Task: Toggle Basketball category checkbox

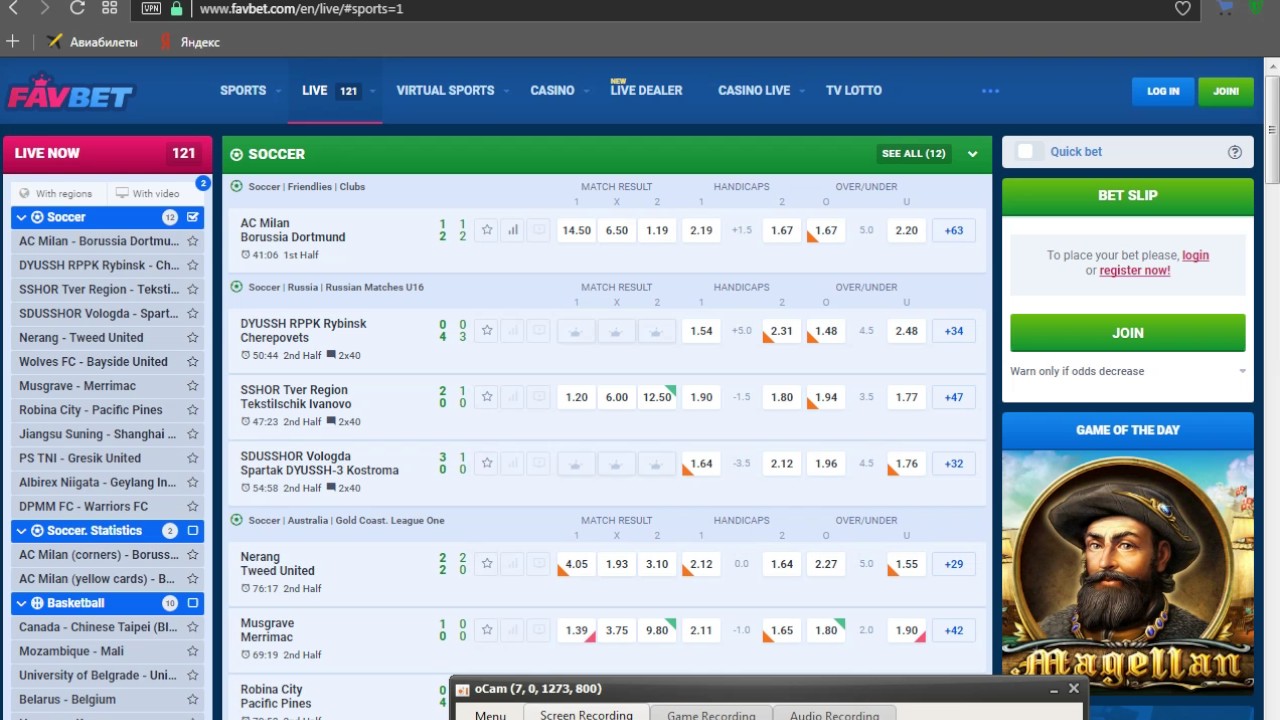Action: coord(193,603)
